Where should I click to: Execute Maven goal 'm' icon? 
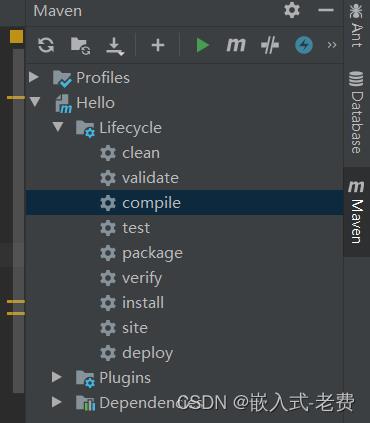[x=236, y=45]
